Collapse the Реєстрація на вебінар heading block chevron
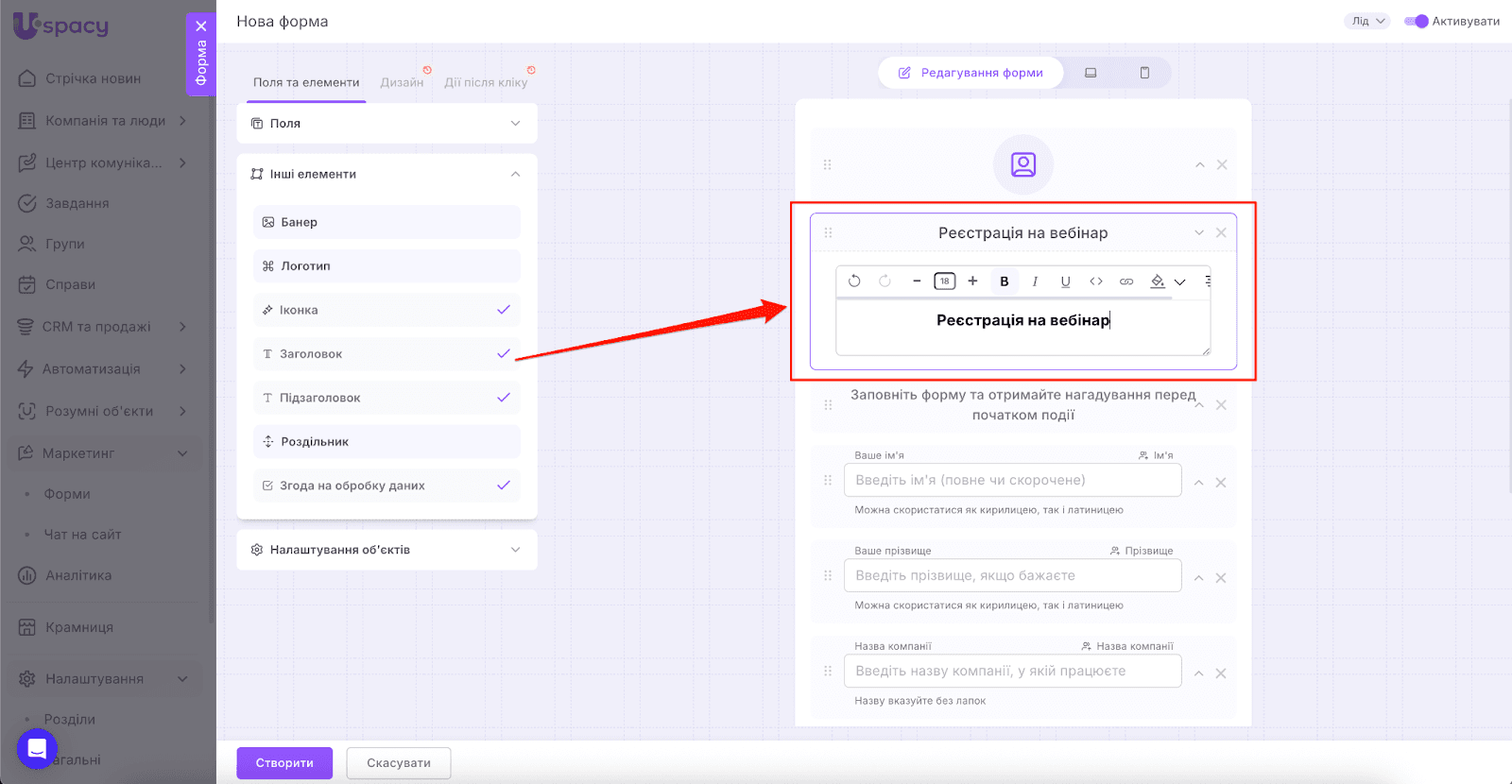Screen dimensions: 1512x784 [1199, 233]
